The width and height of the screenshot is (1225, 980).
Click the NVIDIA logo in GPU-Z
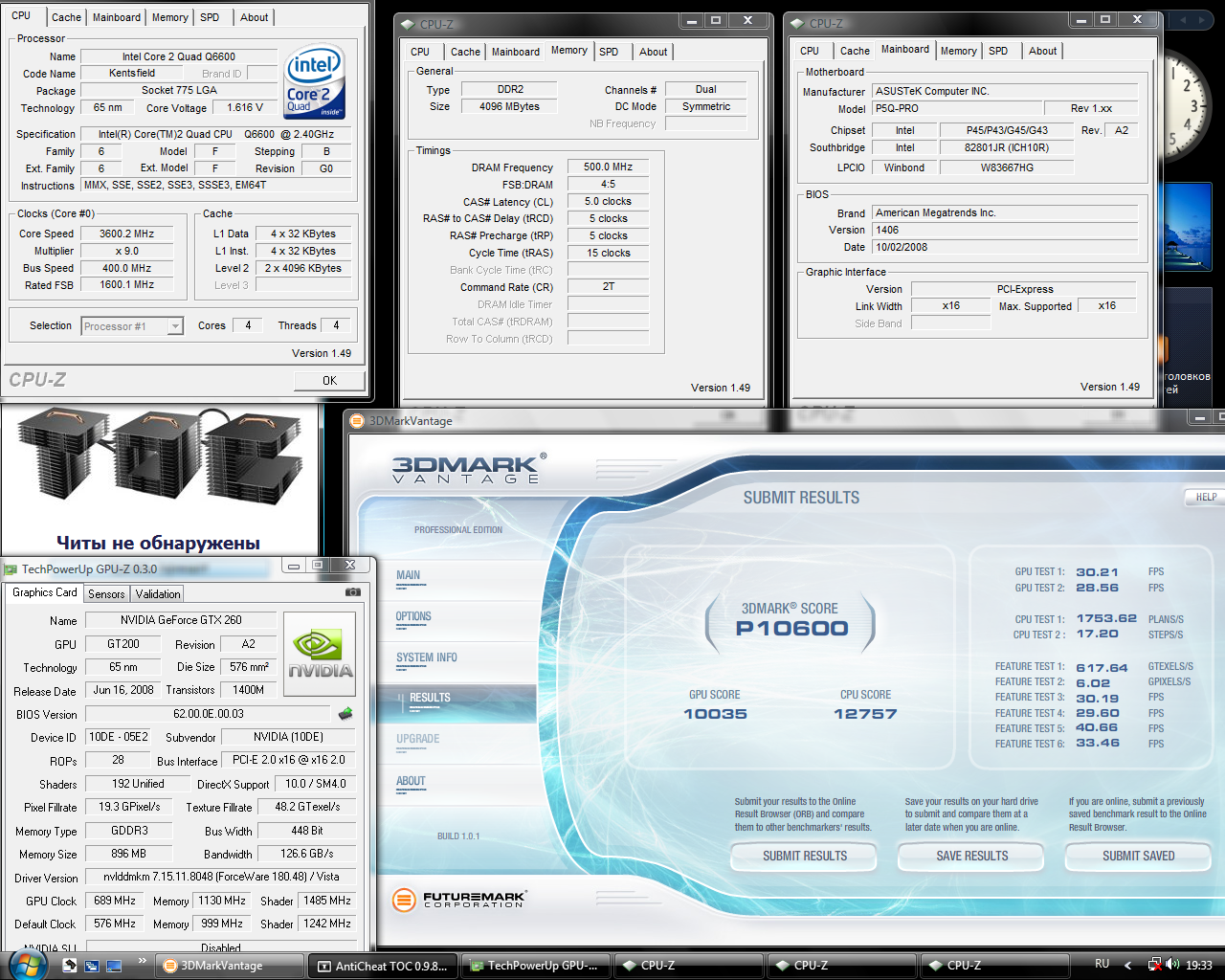[321, 654]
